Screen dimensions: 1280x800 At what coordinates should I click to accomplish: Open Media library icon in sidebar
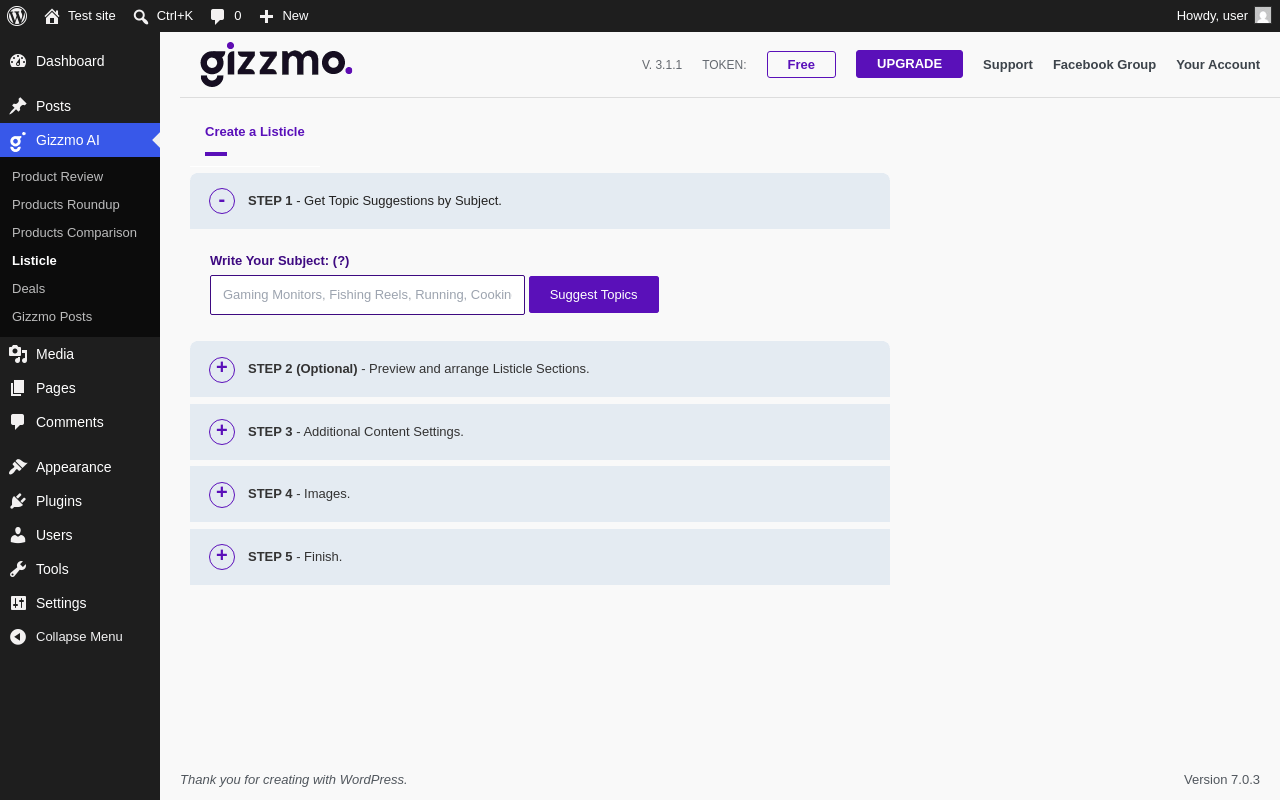(18, 354)
